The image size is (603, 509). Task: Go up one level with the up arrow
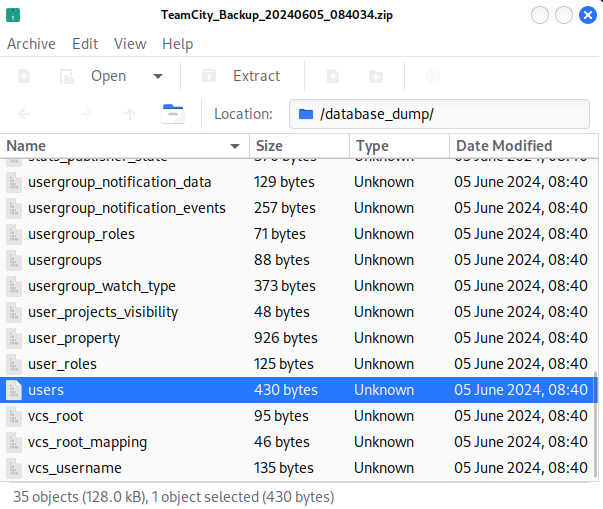[x=130, y=114]
